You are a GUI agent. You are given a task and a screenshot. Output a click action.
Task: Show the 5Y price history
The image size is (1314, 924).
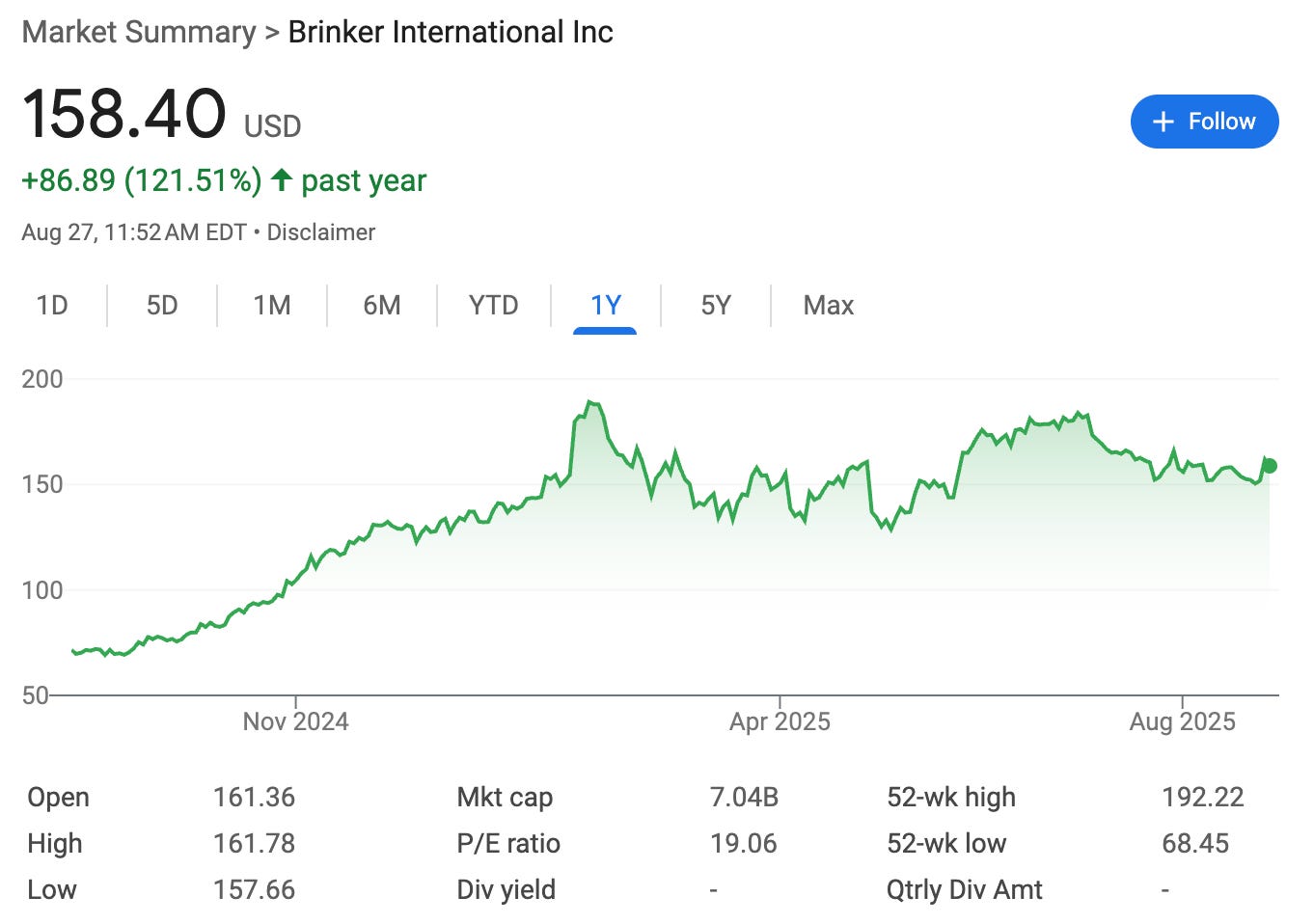pos(716,306)
